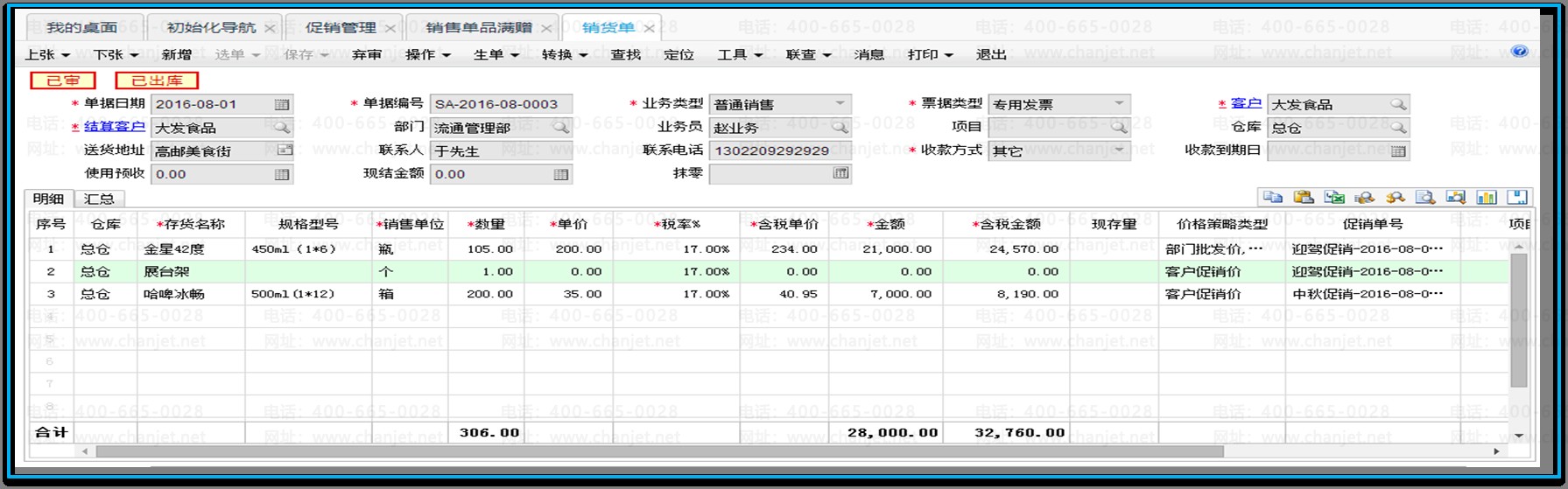Click 弃审 toolbar button
The height and width of the screenshot is (489, 1568).
pyautogui.click(x=367, y=54)
